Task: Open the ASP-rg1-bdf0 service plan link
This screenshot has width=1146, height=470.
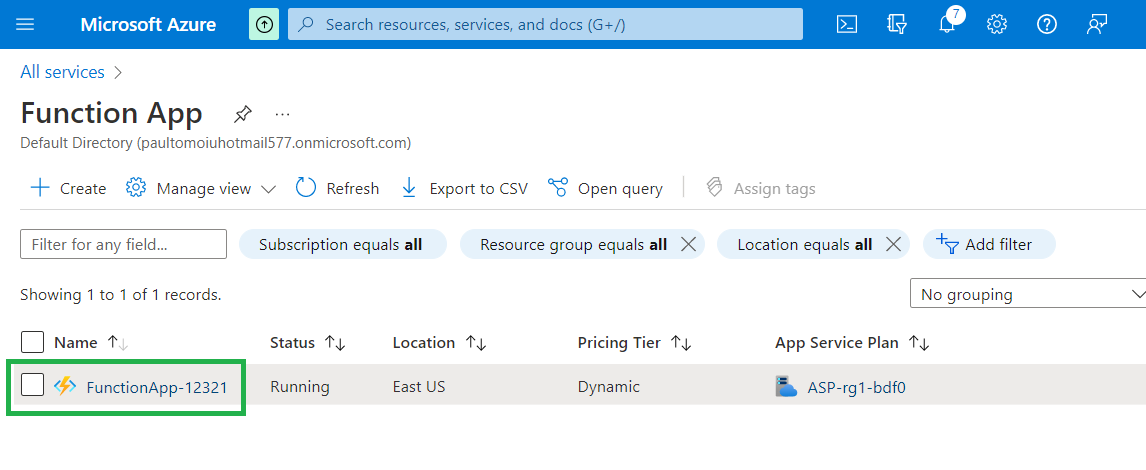Action: click(x=857, y=387)
